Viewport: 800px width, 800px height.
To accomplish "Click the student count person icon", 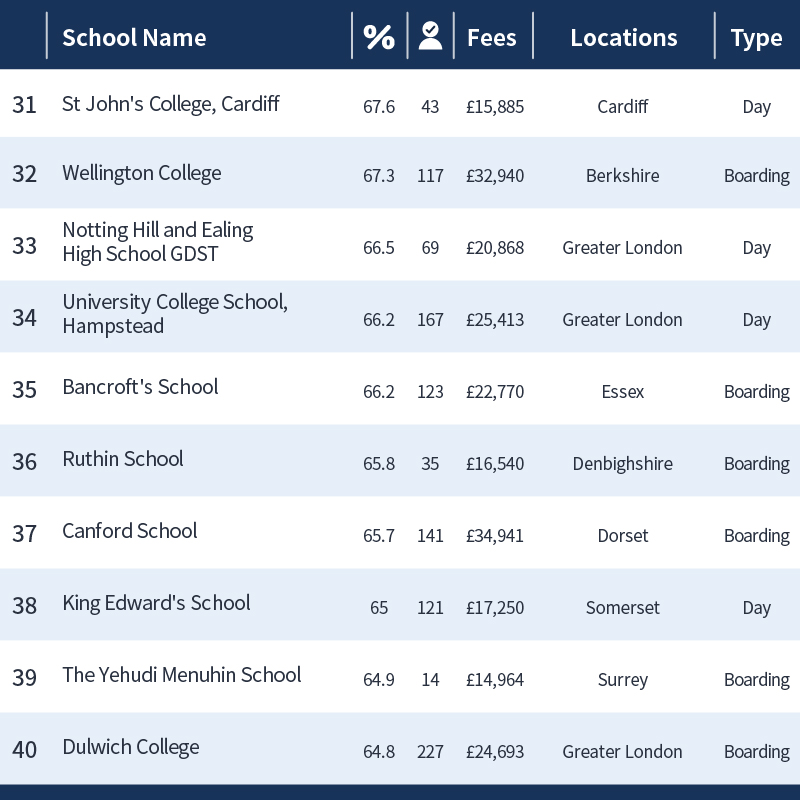I will coord(431,36).
